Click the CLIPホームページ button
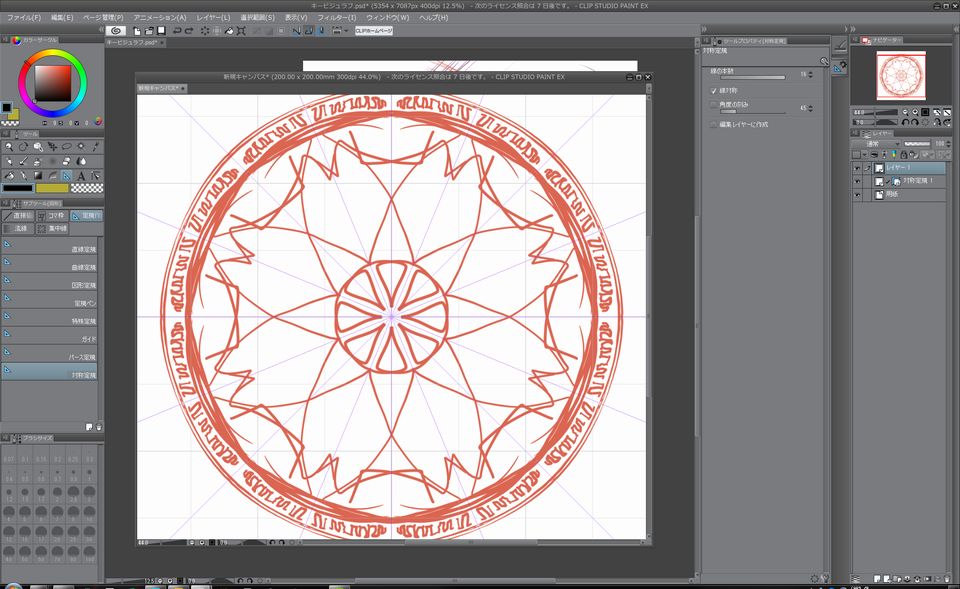The image size is (960, 589). coord(373,31)
